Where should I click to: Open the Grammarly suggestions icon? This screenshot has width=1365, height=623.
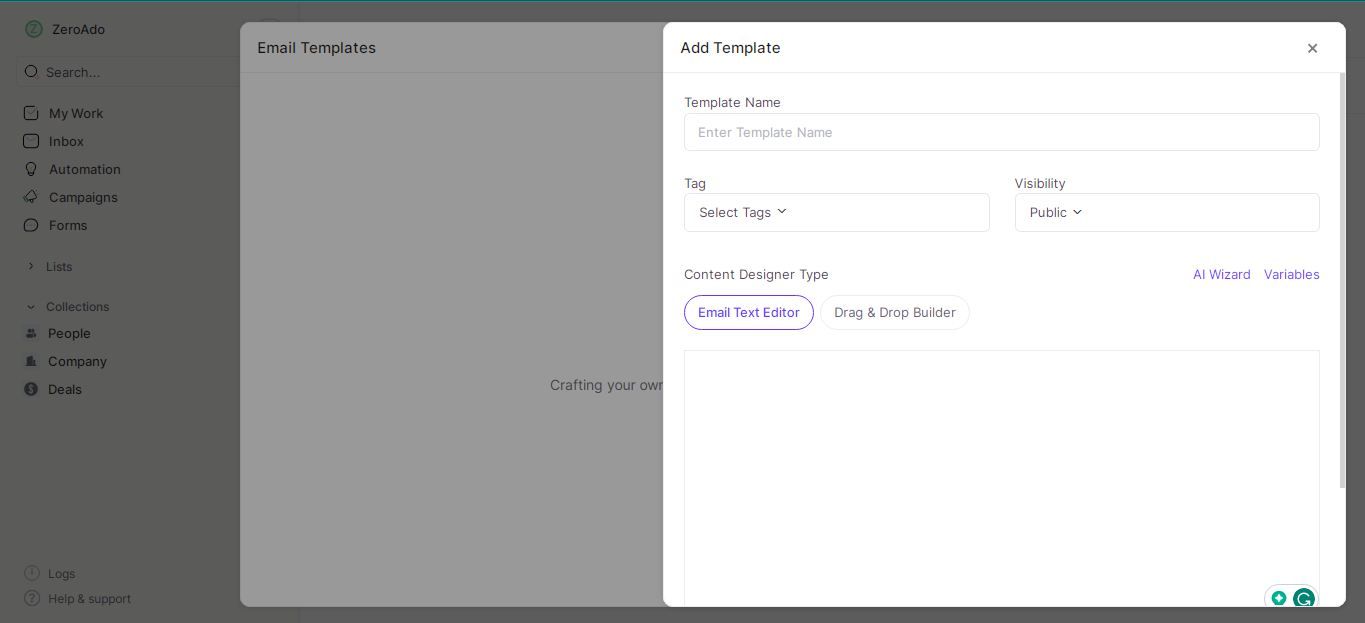tap(1304, 599)
